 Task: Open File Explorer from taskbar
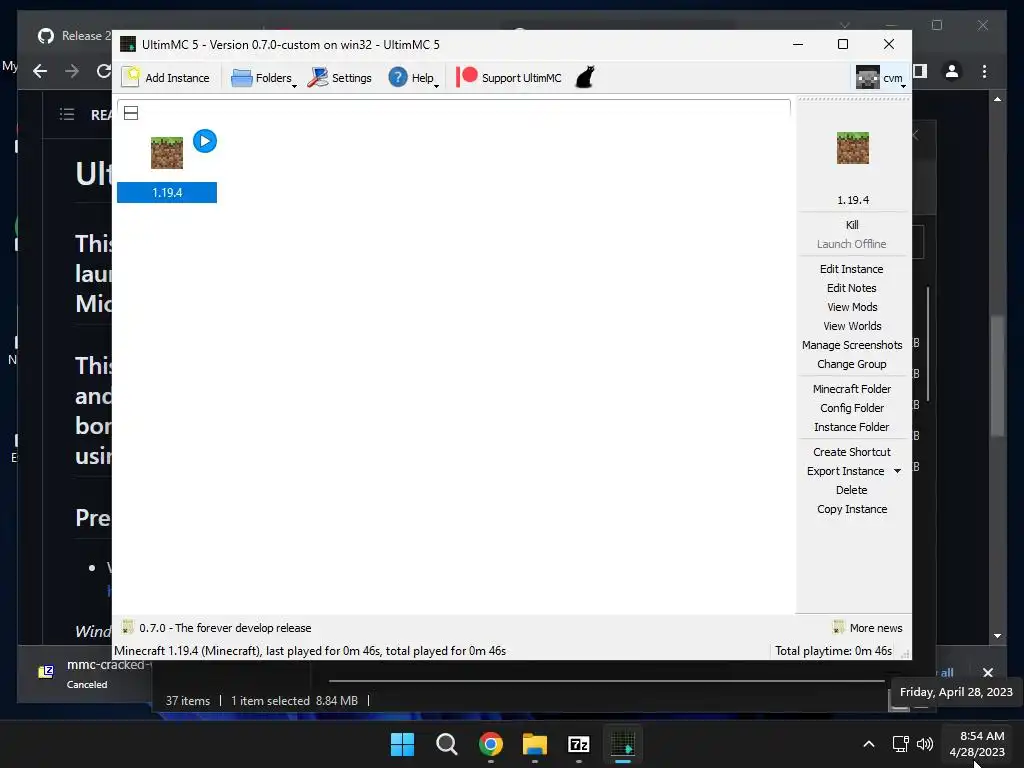(x=535, y=744)
